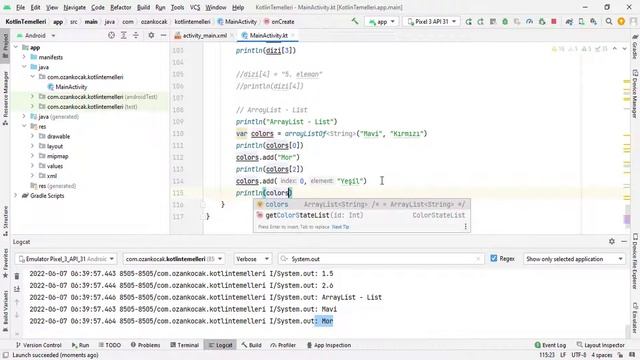640x360 pixels.
Task: Open the Device Manager toolbar icon
Action: (x=581, y=22)
